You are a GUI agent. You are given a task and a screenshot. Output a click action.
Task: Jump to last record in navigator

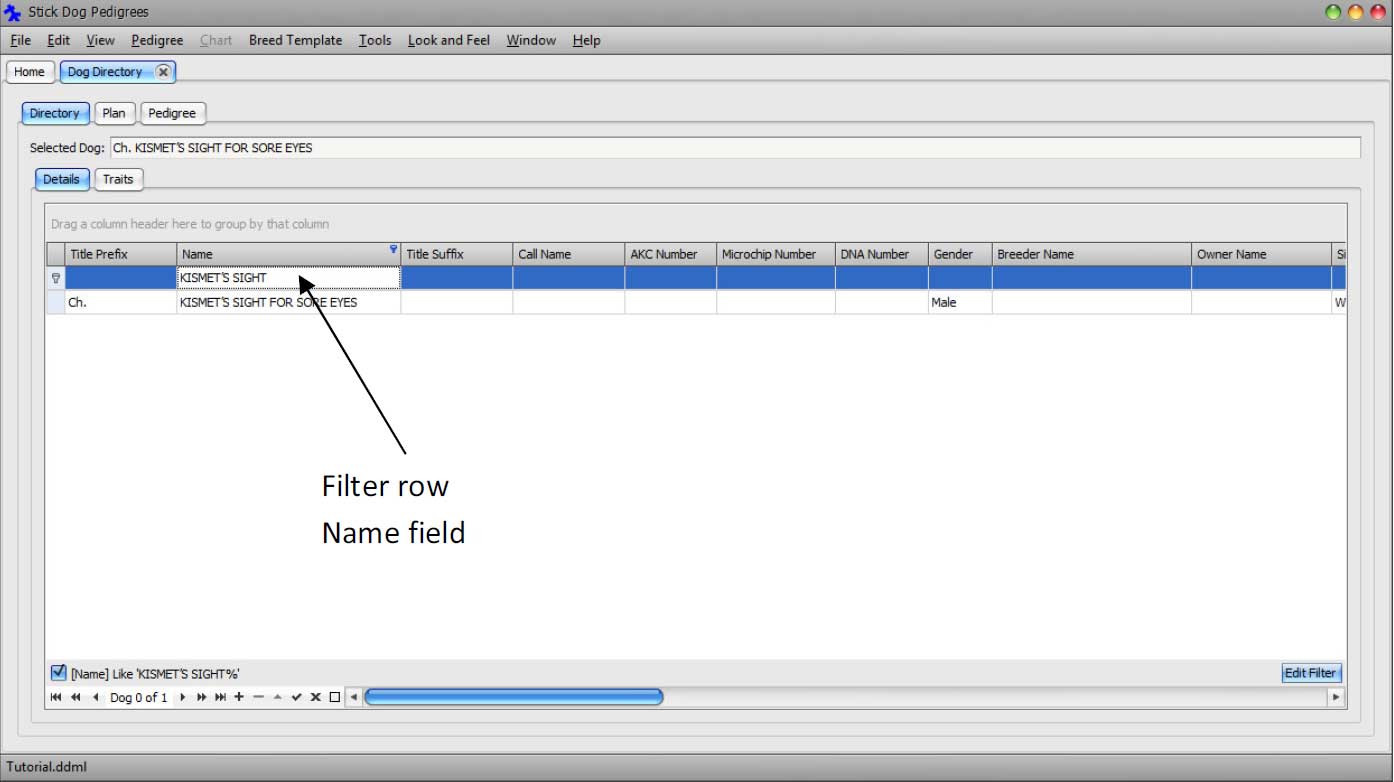click(221, 697)
